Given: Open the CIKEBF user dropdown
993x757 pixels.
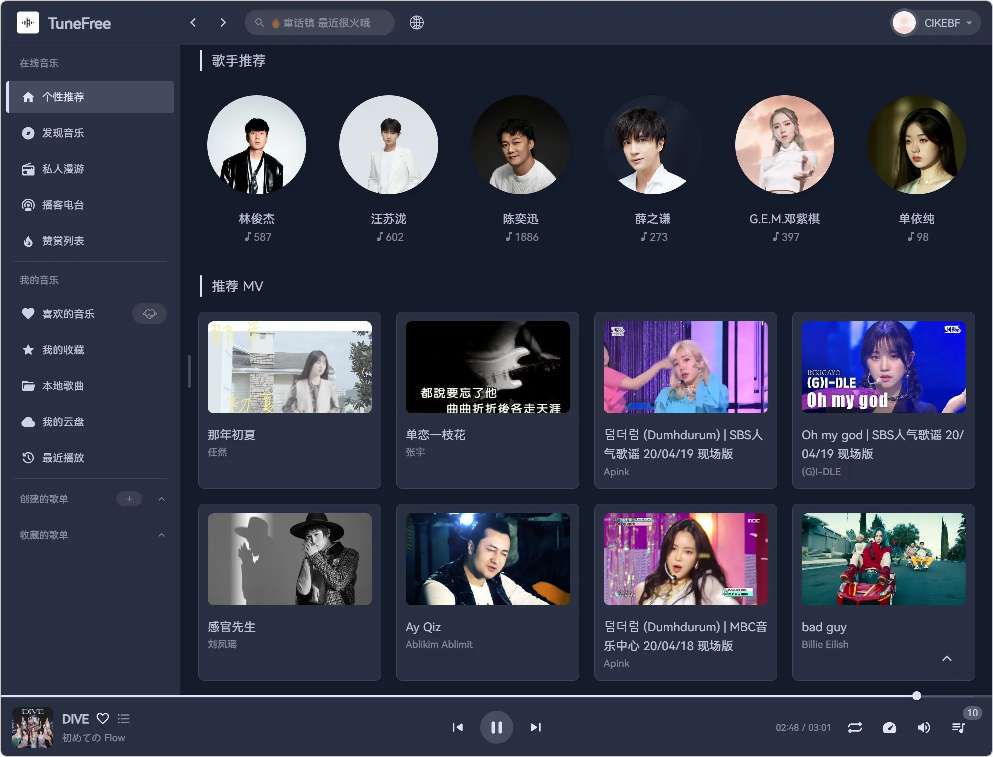Looking at the screenshot, I should [x=935, y=22].
